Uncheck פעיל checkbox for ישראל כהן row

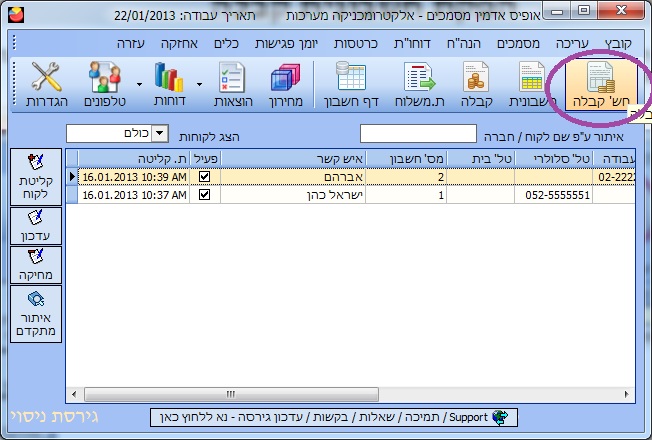point(204,195)
